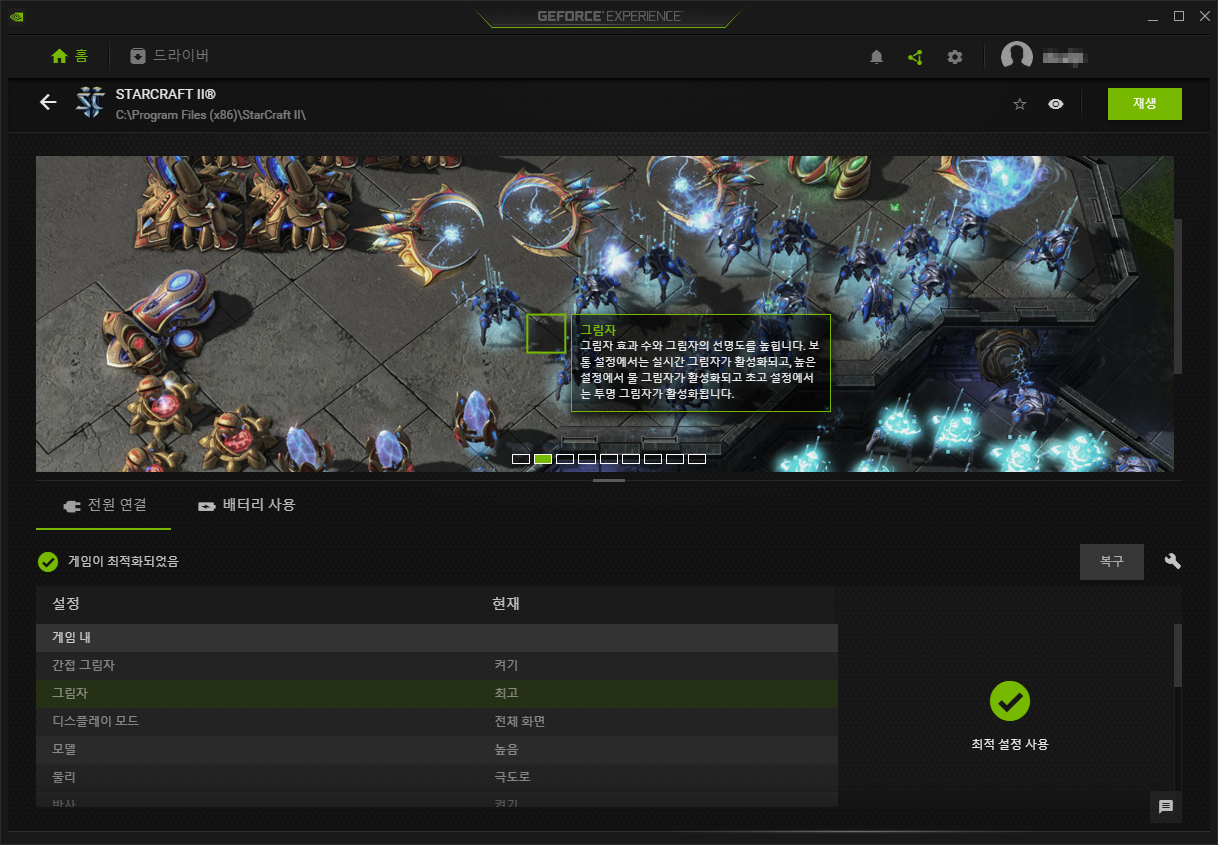Image resolution: width=1218 pixels, height=845 pixels.
Task: Click the home icon in navigation
Action: click(x=59, y=56)
